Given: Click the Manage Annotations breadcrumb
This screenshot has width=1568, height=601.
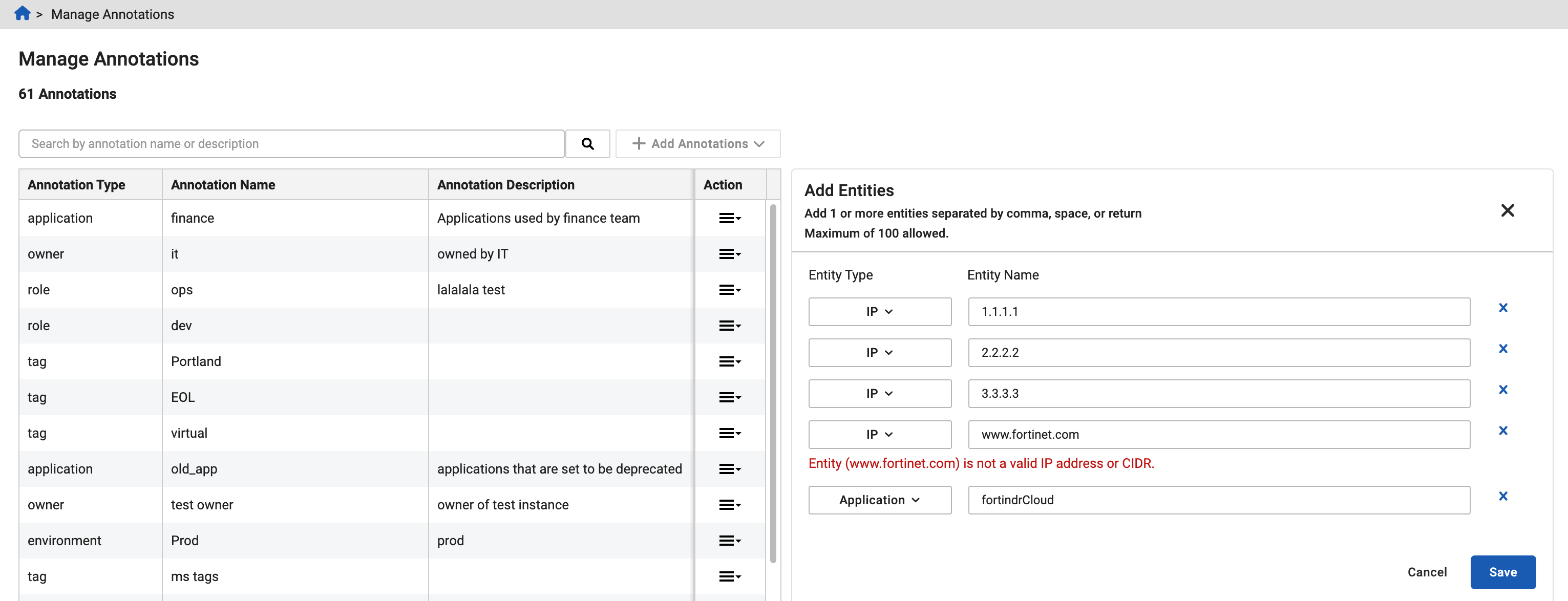Looking at the screenshot, I should tap(113, 14).
